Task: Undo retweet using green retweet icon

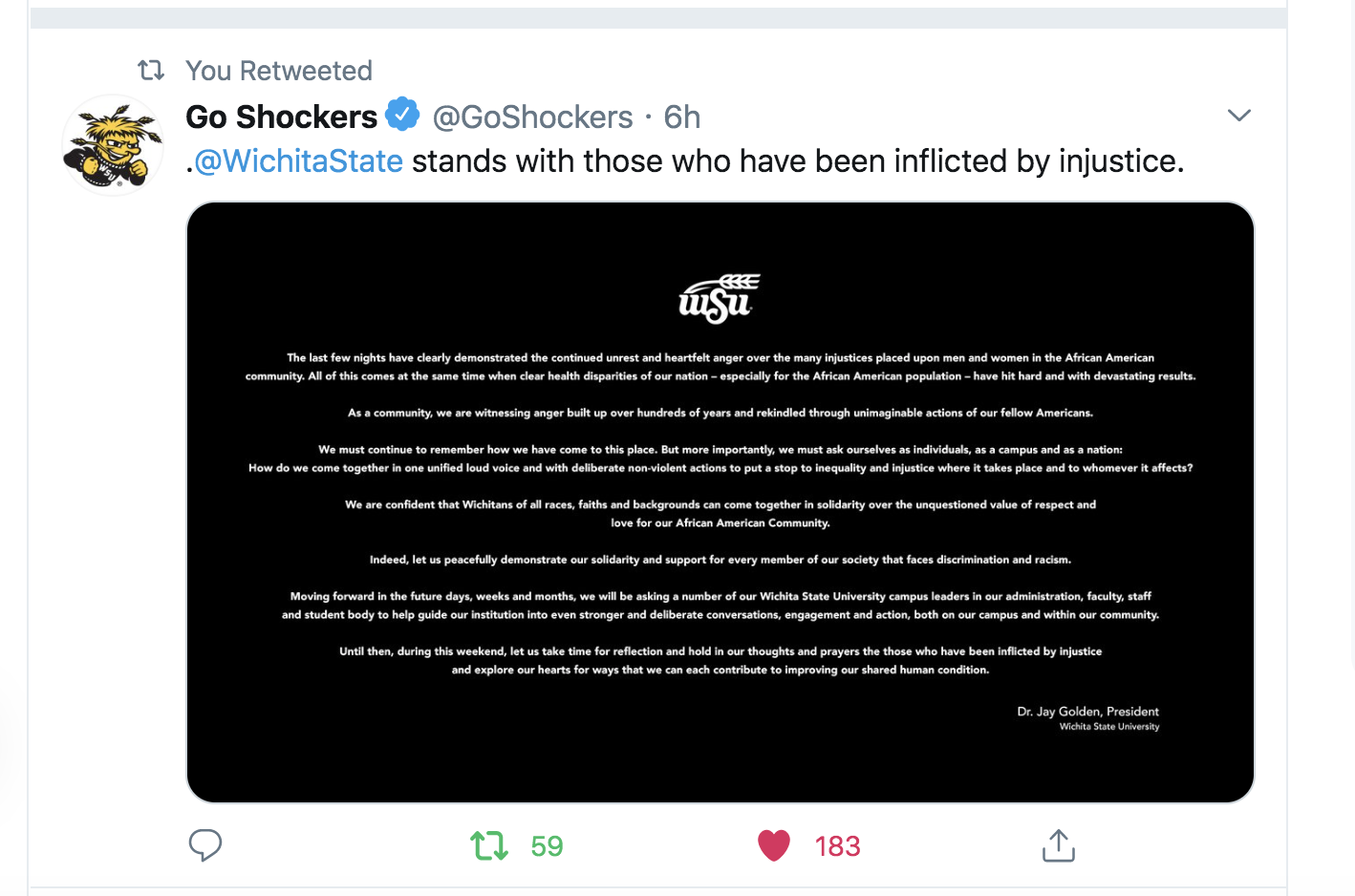Action: [x=489, y=845]
